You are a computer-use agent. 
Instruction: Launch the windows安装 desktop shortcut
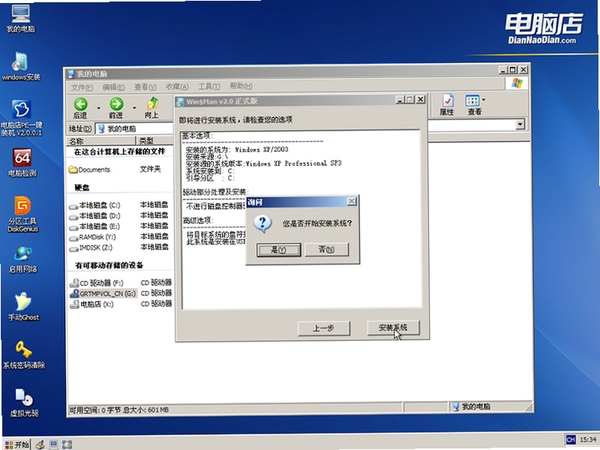21,66
